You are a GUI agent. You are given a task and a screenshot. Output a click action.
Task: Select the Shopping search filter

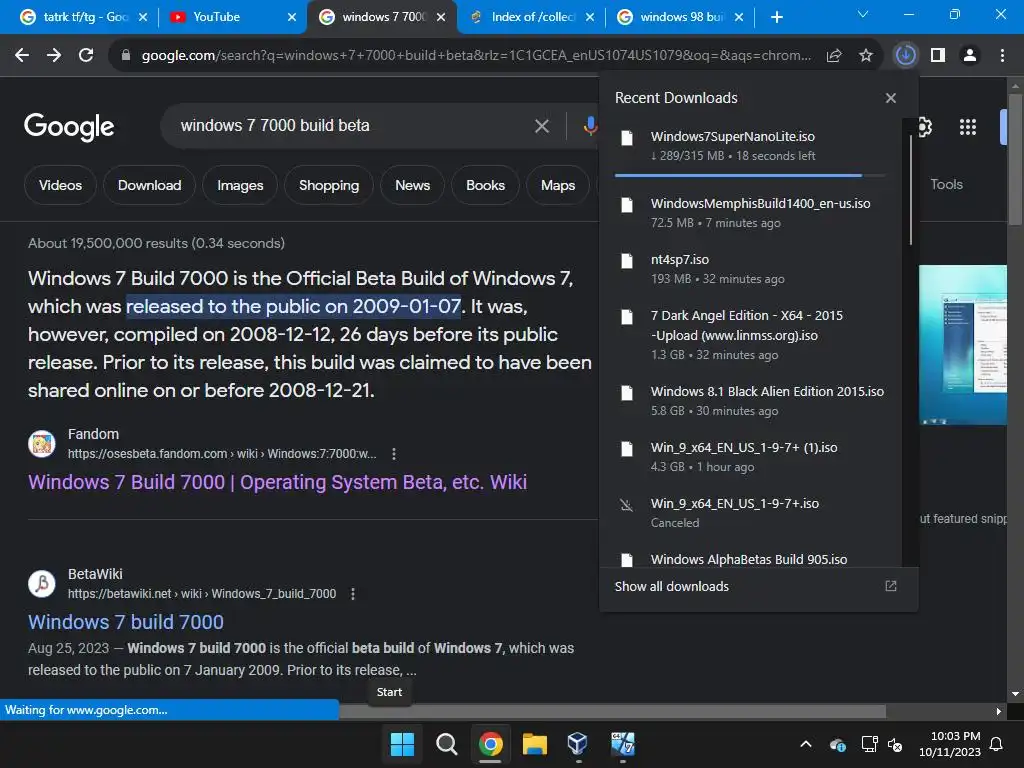[x=328, y=185]
